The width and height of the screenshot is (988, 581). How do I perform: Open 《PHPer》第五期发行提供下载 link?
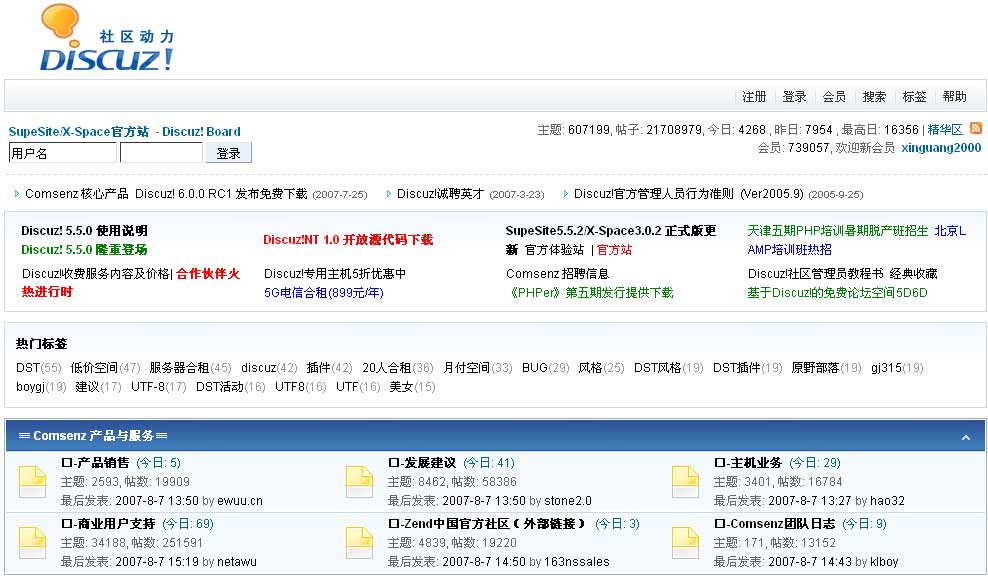pyautogui.click(x=590, y=292)
